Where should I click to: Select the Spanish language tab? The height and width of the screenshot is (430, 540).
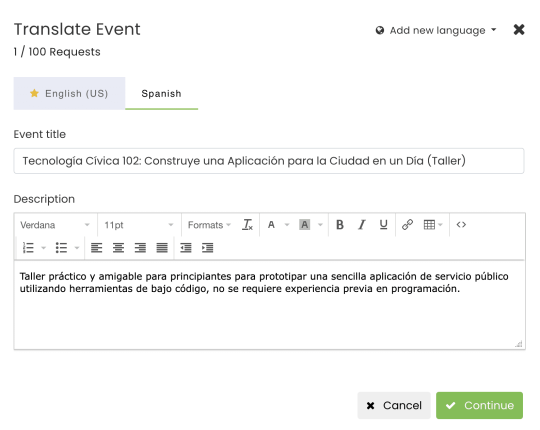tap(161, 93)
